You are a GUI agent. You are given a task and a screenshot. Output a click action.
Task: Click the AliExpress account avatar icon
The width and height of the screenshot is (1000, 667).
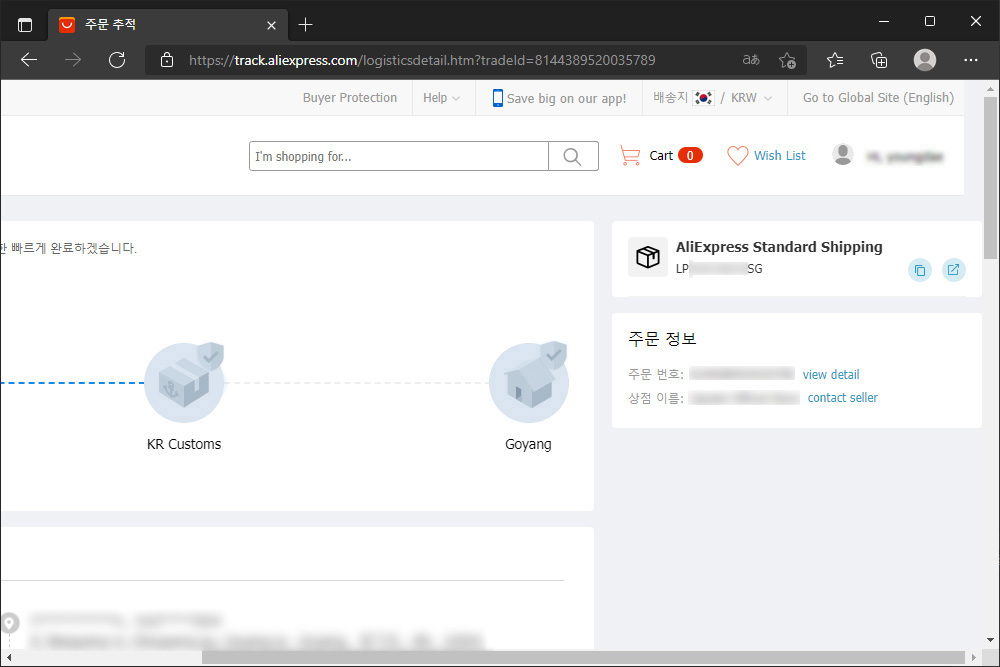coord(842,155)
